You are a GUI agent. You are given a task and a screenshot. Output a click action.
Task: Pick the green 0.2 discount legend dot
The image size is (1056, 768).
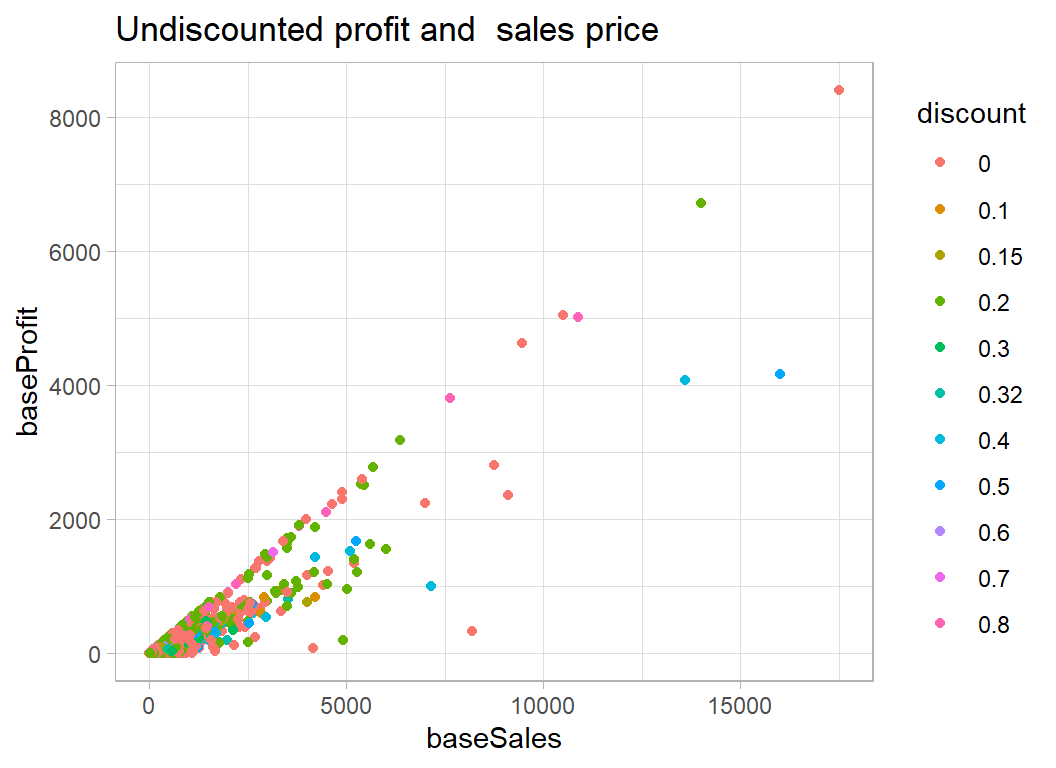(940, 303)
